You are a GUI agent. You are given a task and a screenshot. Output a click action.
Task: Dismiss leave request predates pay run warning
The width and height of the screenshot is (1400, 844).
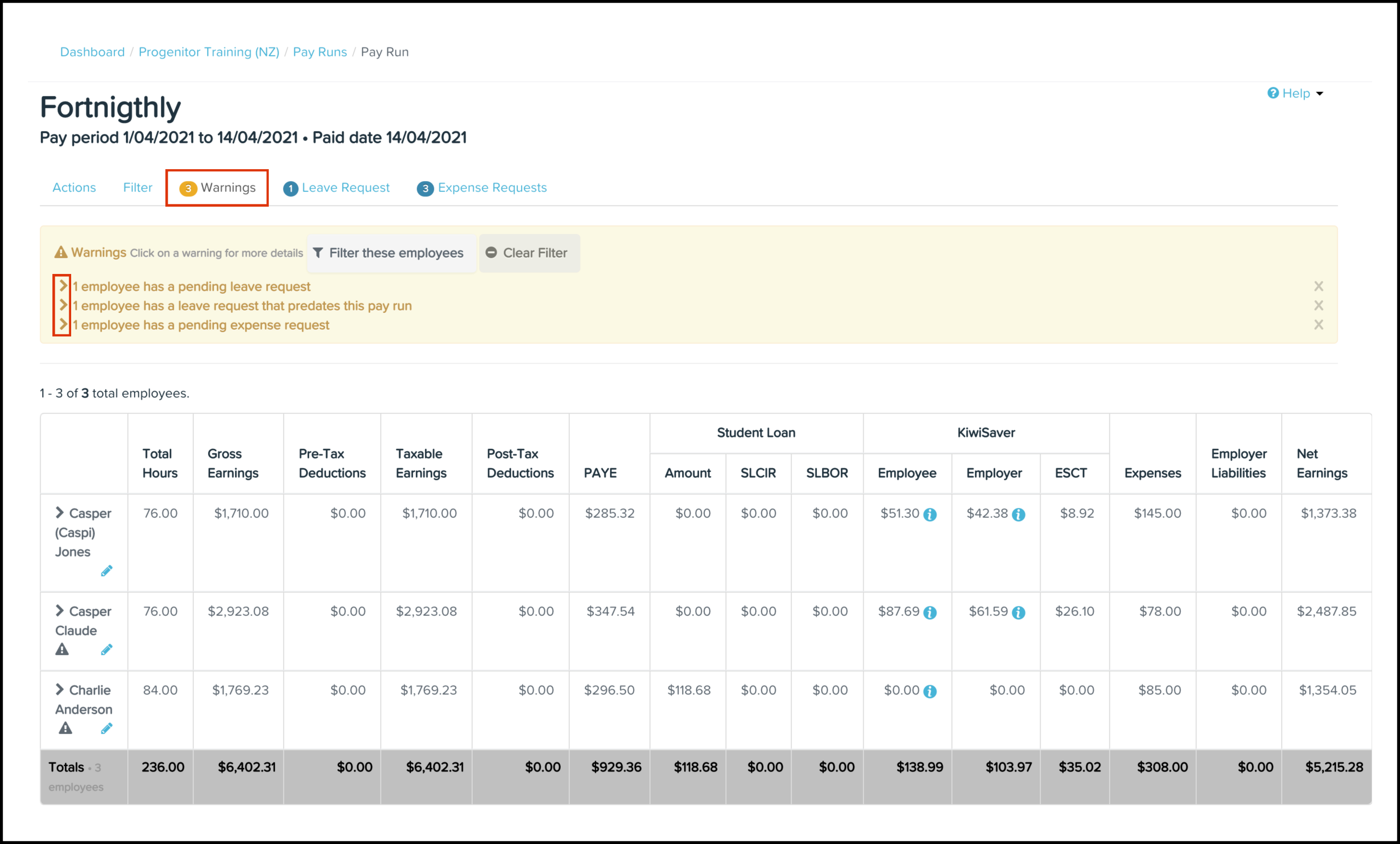[x=1318, y=306]
